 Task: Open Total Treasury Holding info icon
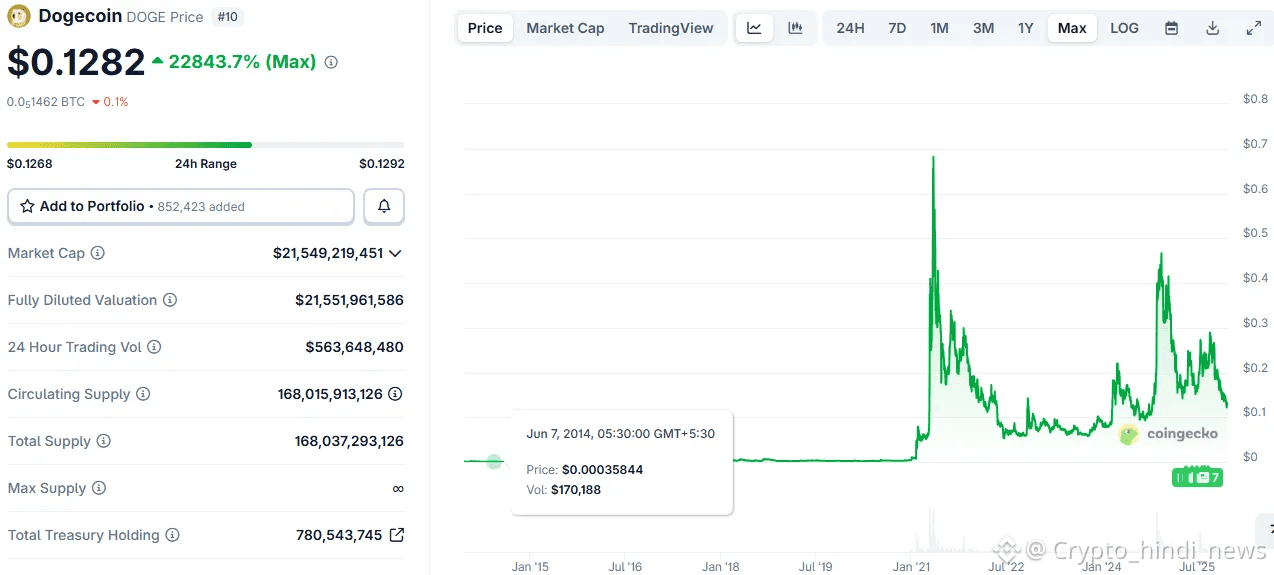(172, 535)
